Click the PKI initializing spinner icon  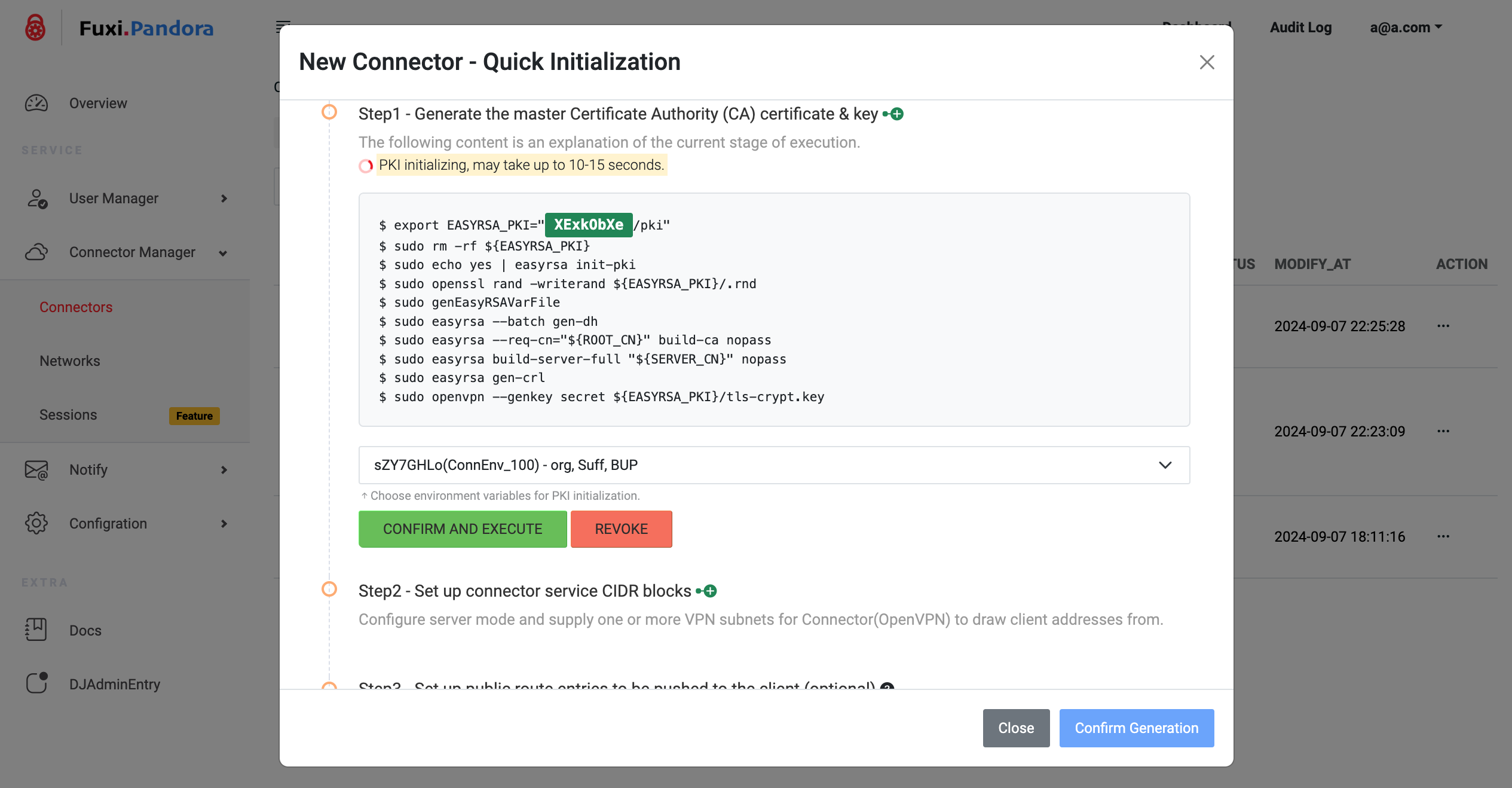point(366,166)
